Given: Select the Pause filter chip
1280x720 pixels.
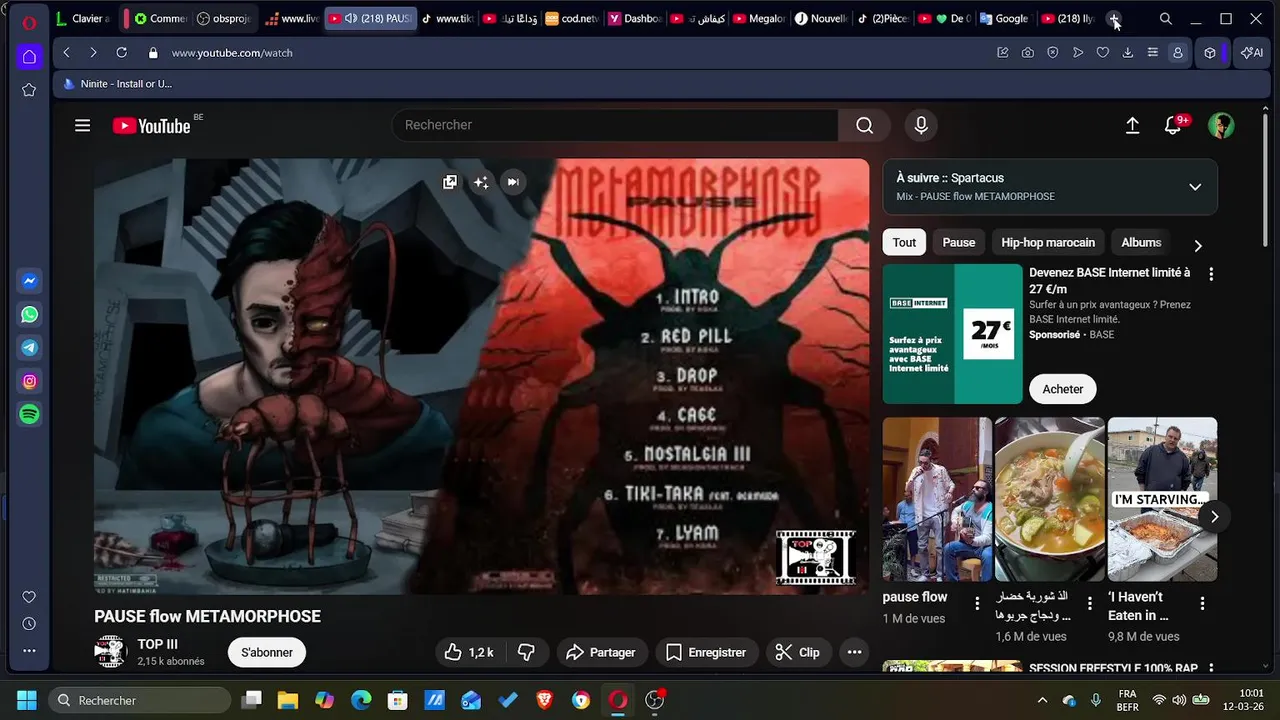Looking at the screenshot, I should tap(959, 242).
